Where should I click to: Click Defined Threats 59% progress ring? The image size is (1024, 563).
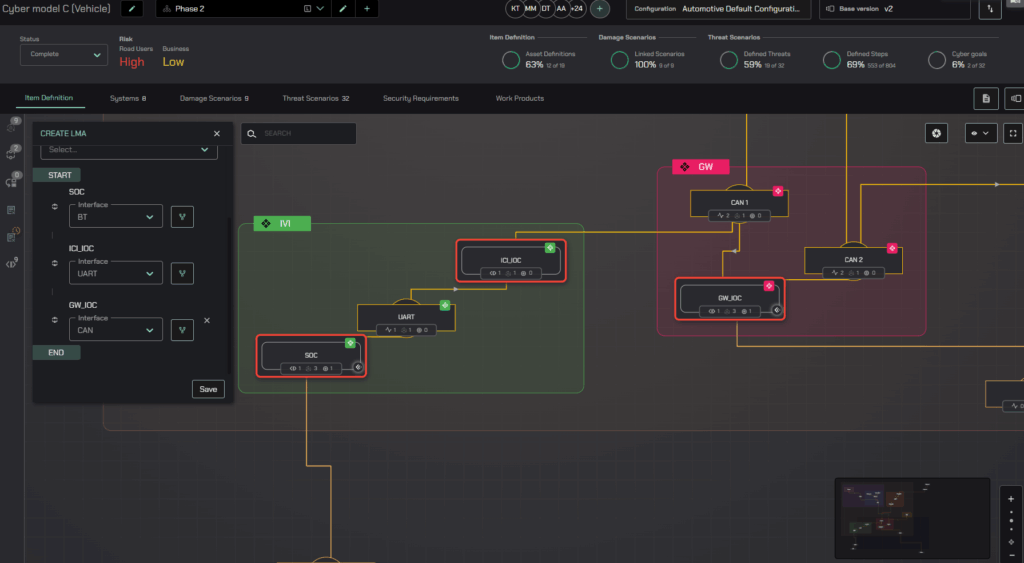(x=729, y=60)
